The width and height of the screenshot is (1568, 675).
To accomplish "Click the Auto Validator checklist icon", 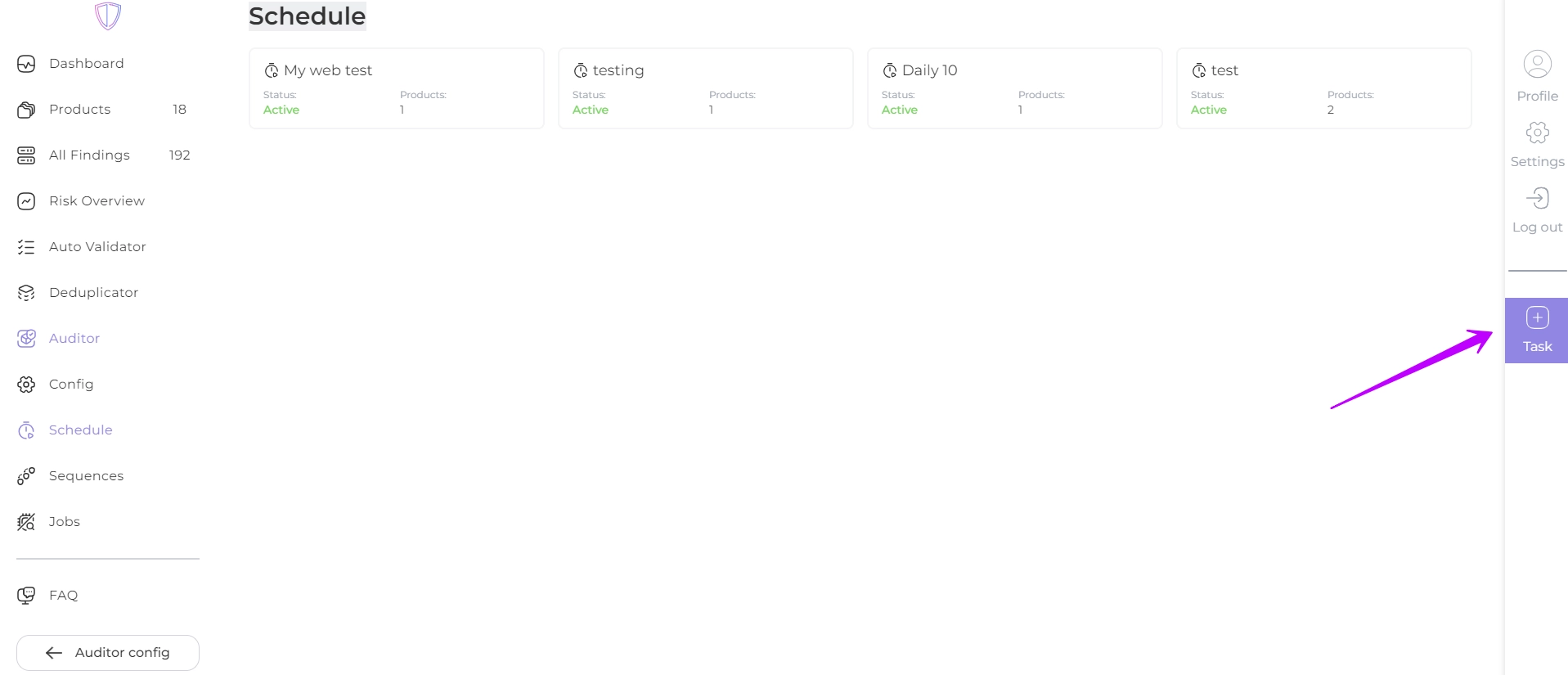I will [x=26, y=247].
